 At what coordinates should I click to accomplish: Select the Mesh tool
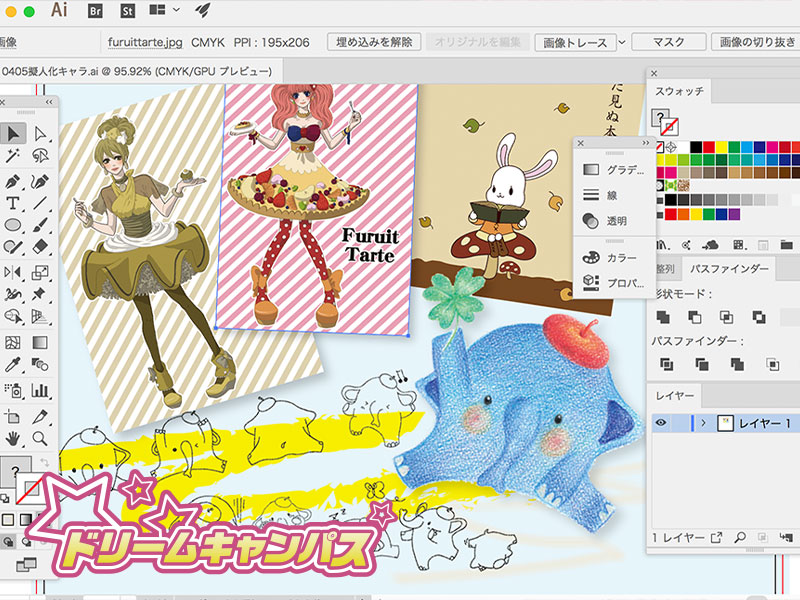13,342
